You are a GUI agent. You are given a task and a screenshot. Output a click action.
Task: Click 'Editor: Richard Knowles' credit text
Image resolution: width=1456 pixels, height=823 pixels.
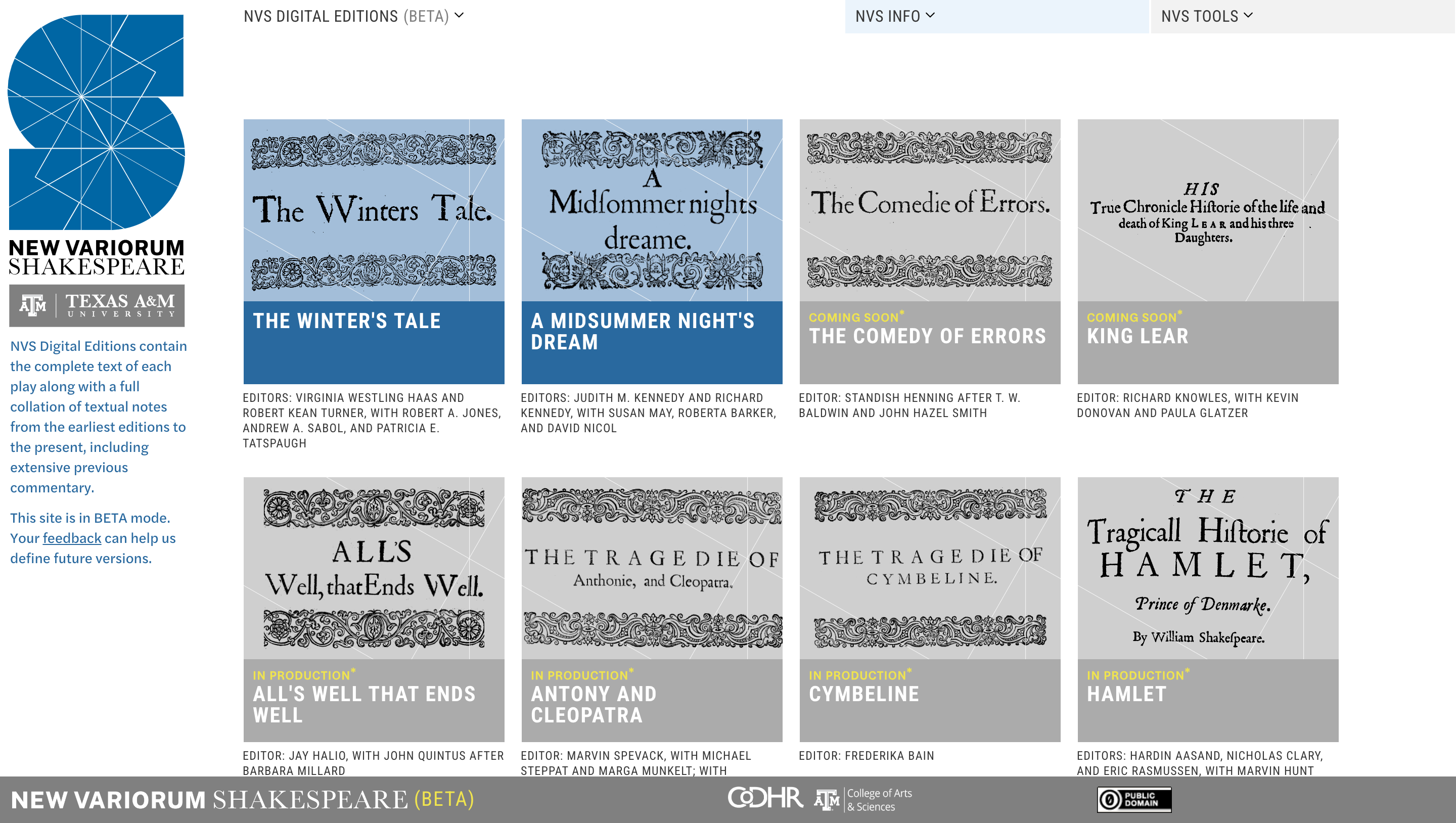[x=1188, y=405]
